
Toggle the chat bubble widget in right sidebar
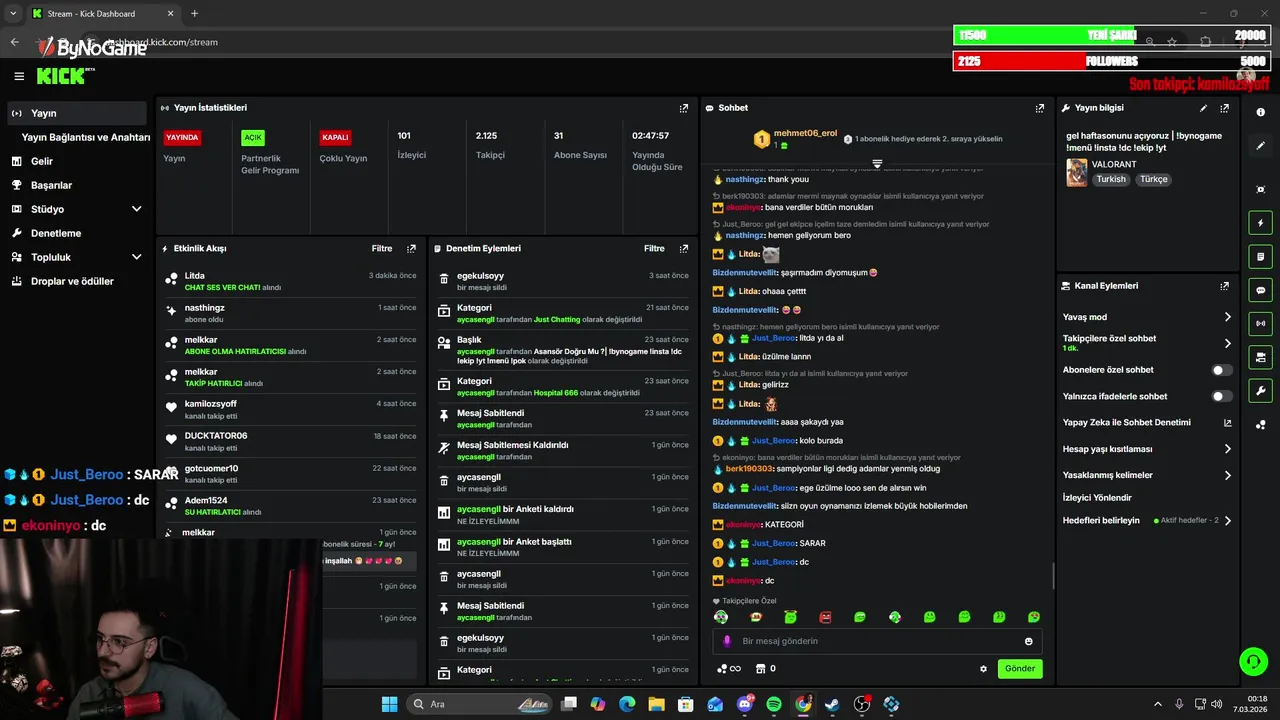[x=1260, y=290]
